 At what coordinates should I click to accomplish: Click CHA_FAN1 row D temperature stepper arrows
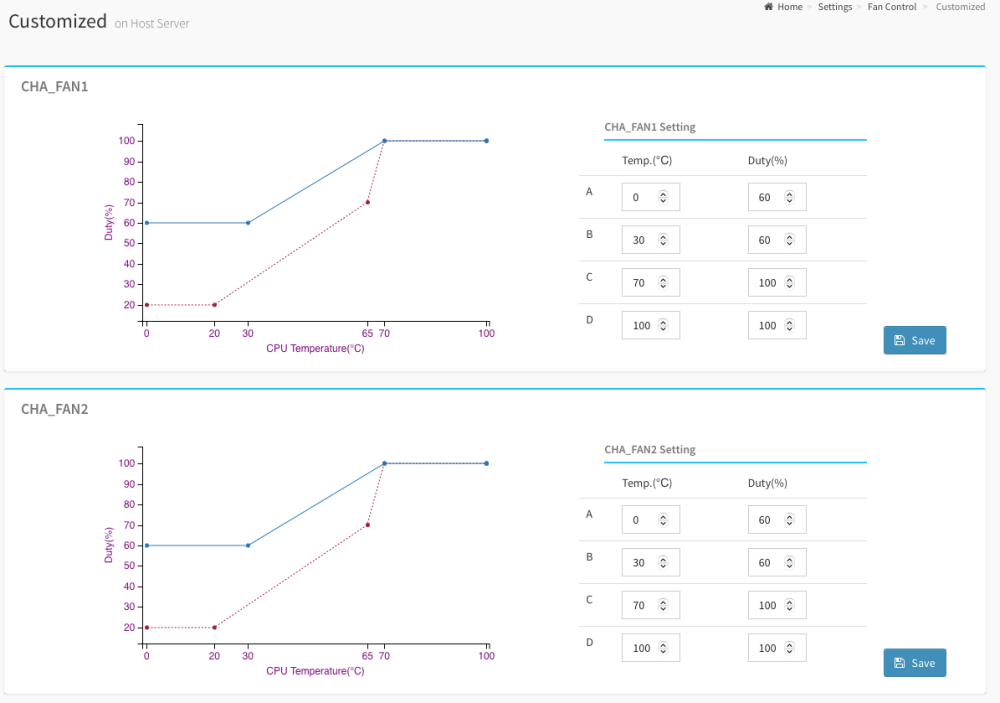(x=663, y=325)
